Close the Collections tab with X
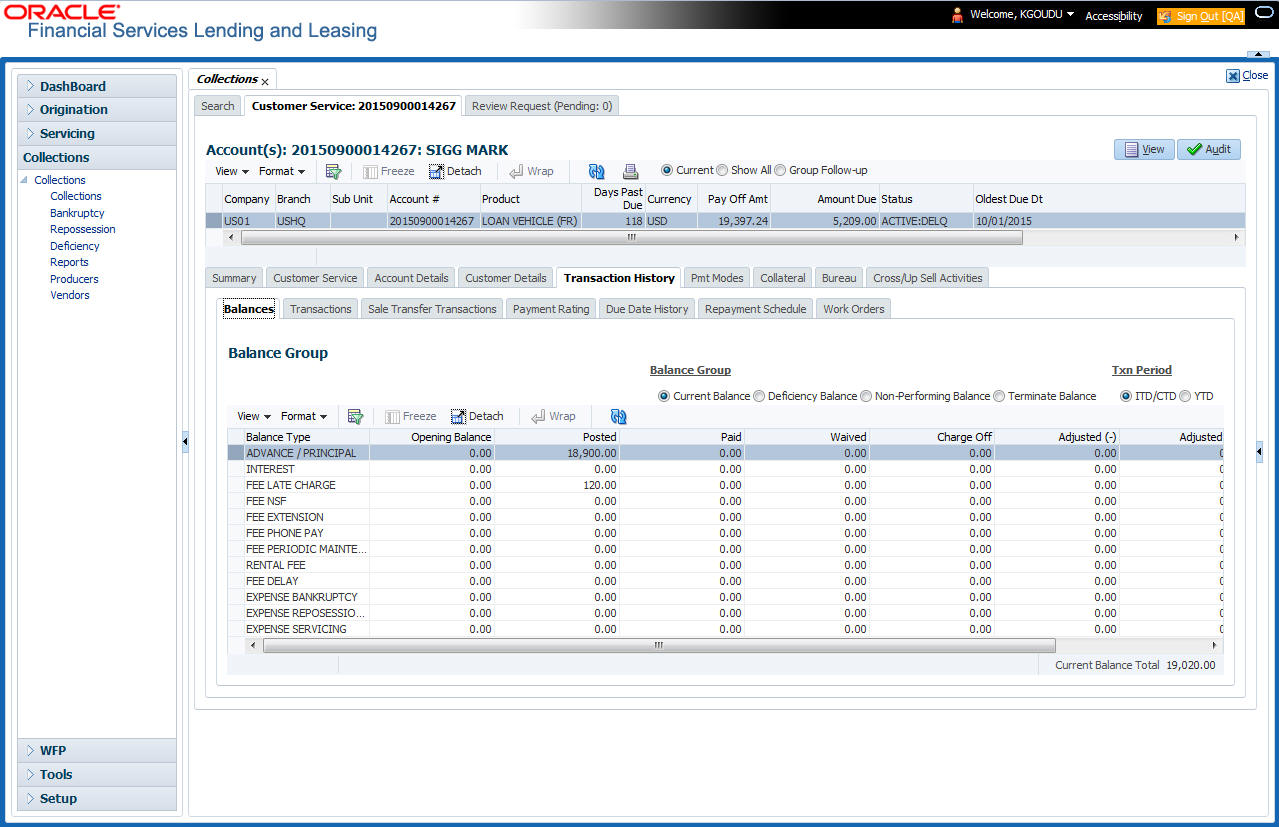Image resolution: width=1279 pixels, height=827 pixels. pos(265,80)
